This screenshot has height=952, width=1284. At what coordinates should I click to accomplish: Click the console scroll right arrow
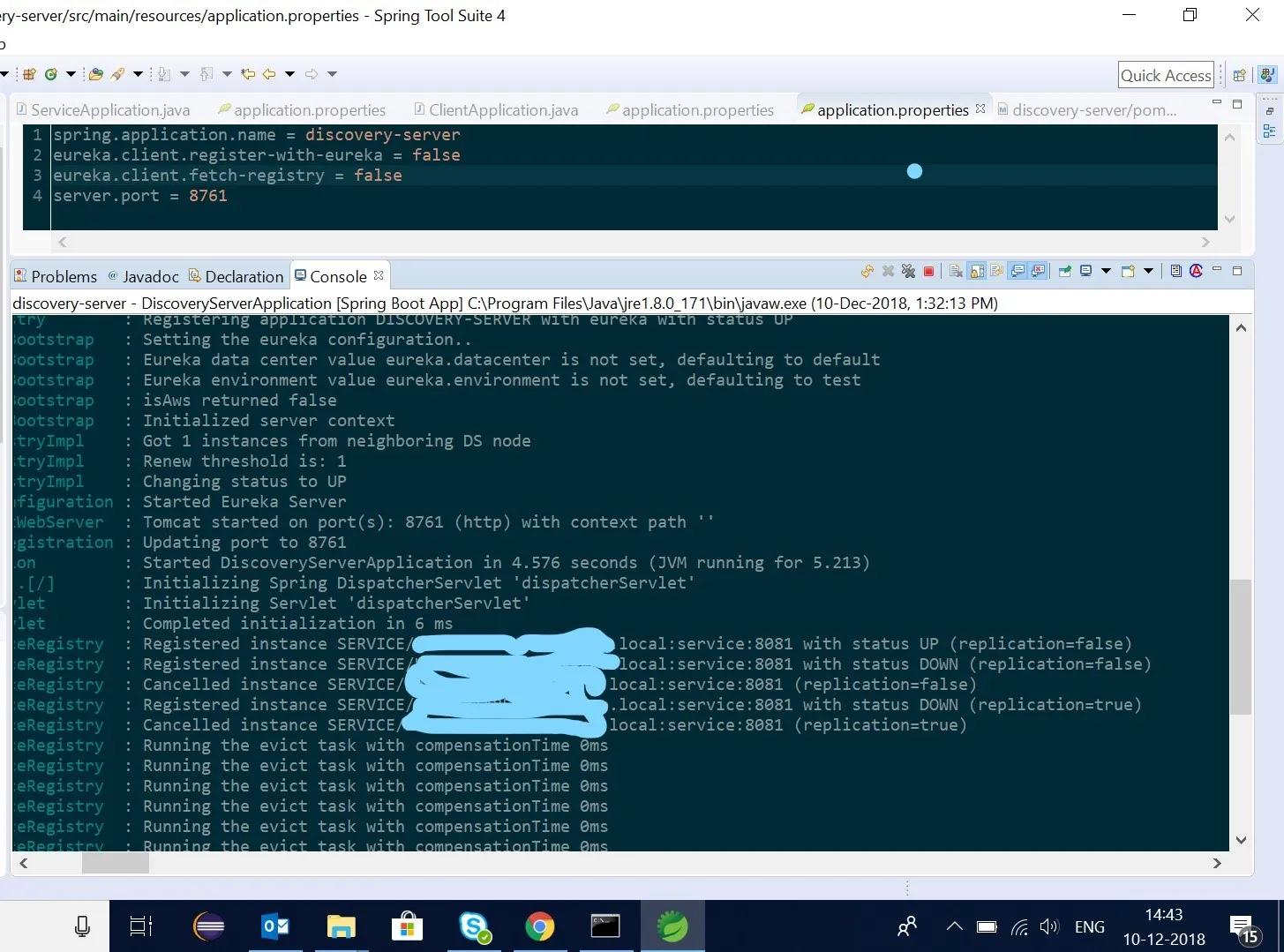[1217, 864]
